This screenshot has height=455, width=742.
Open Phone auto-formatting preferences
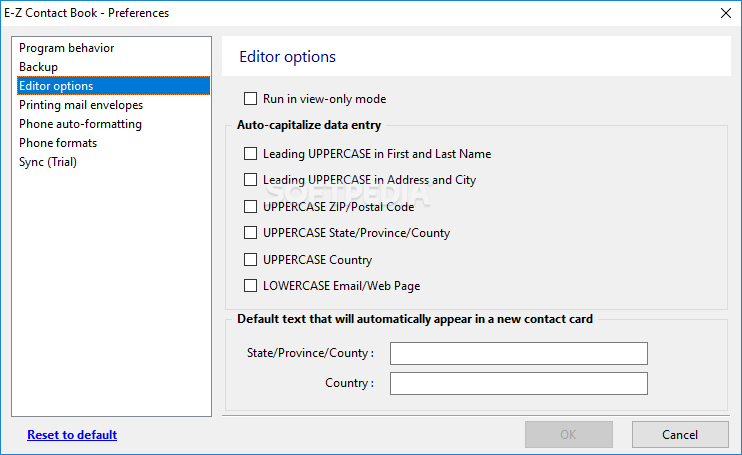pos(113,124)
